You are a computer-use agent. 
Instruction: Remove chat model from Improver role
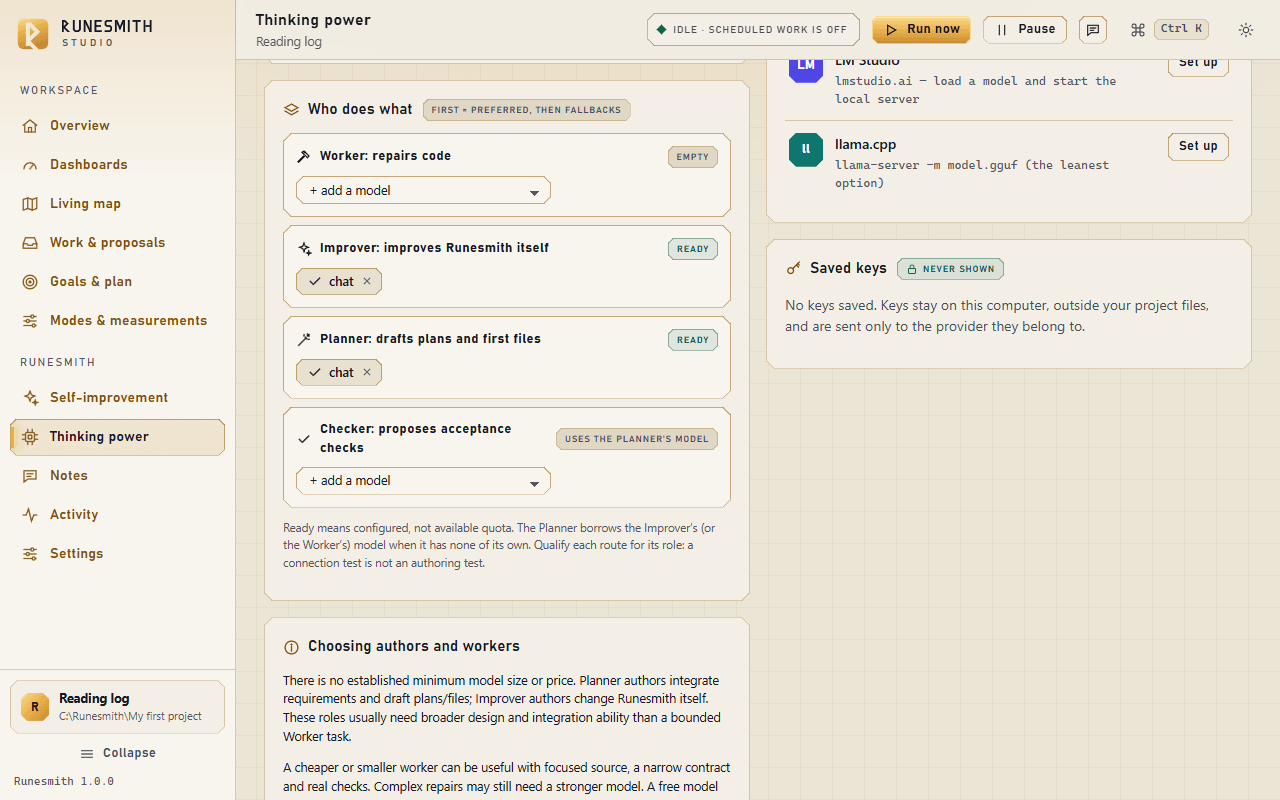coord(367,281)
